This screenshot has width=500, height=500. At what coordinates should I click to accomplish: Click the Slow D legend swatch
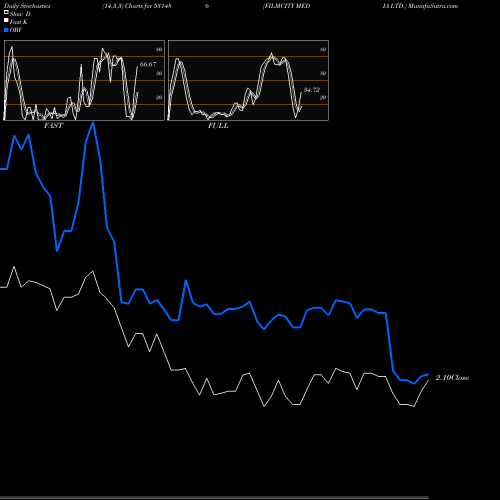(x=6, y=12)
